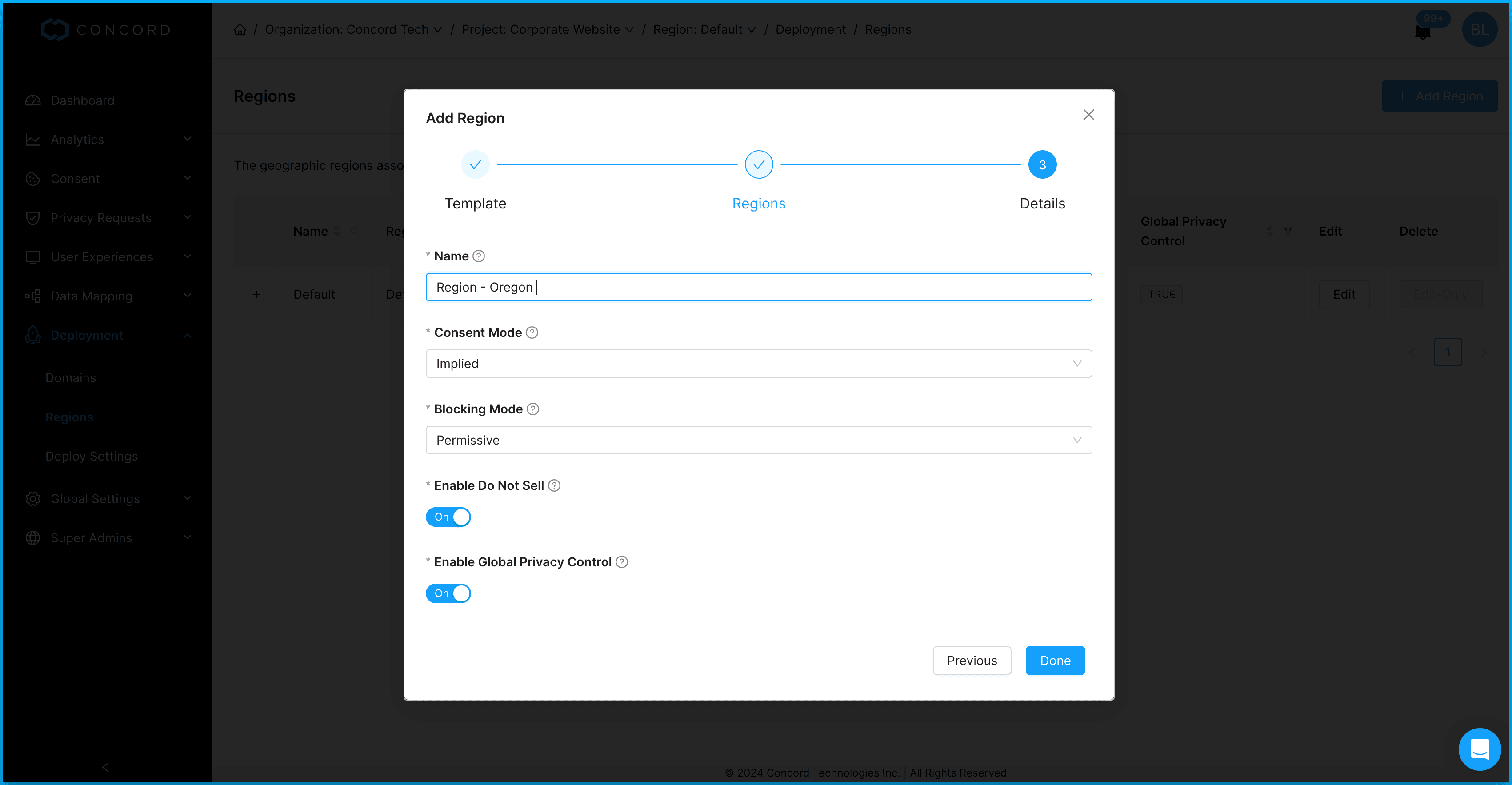
Task: Click the Blocking Mode help icon
Action: [532, 409]
